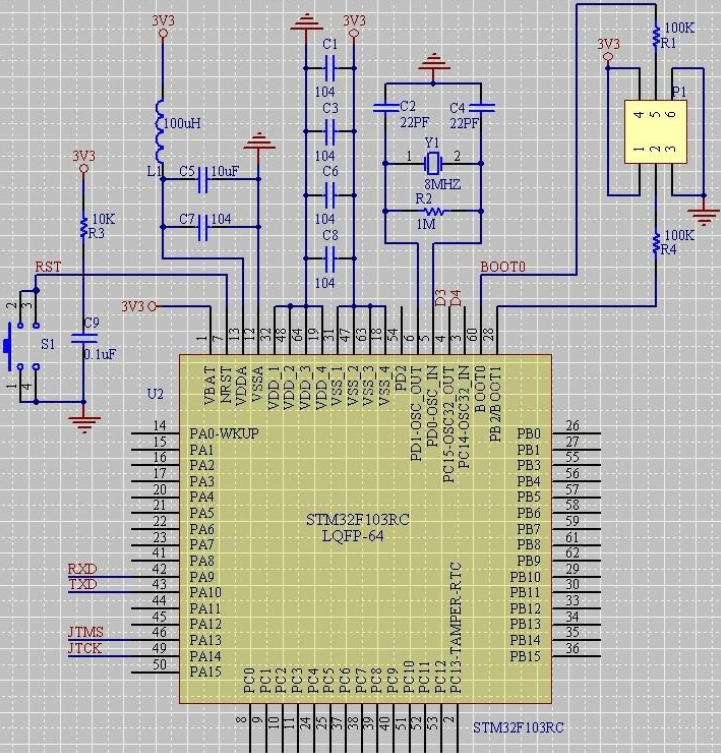Select the Y1 8MHZ crystal symbol

(x=433, y=163)
